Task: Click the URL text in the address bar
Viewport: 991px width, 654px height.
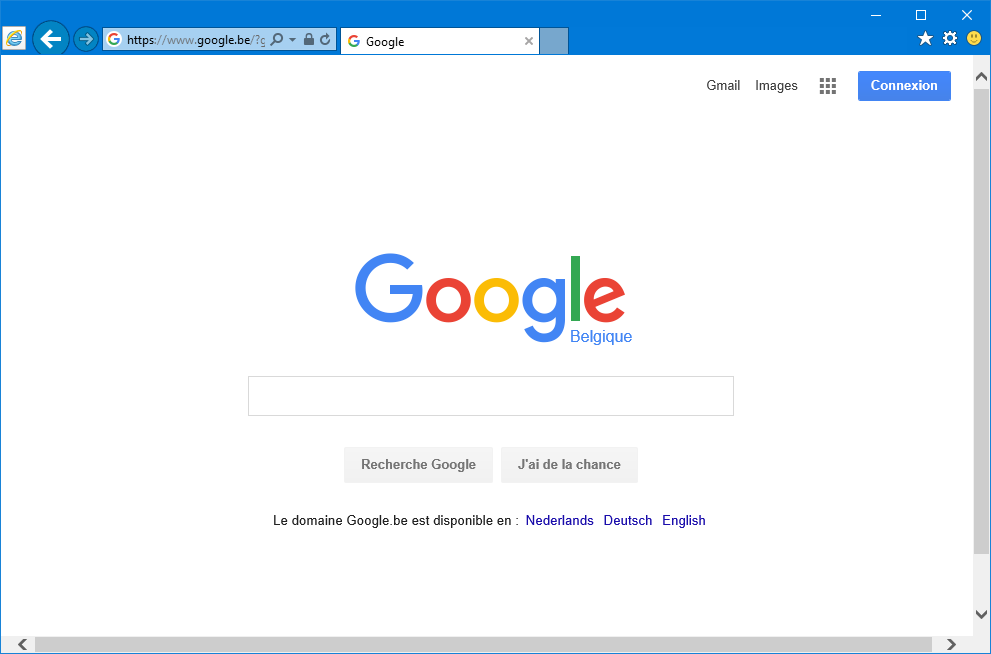Action: click(x=196, y=40)
